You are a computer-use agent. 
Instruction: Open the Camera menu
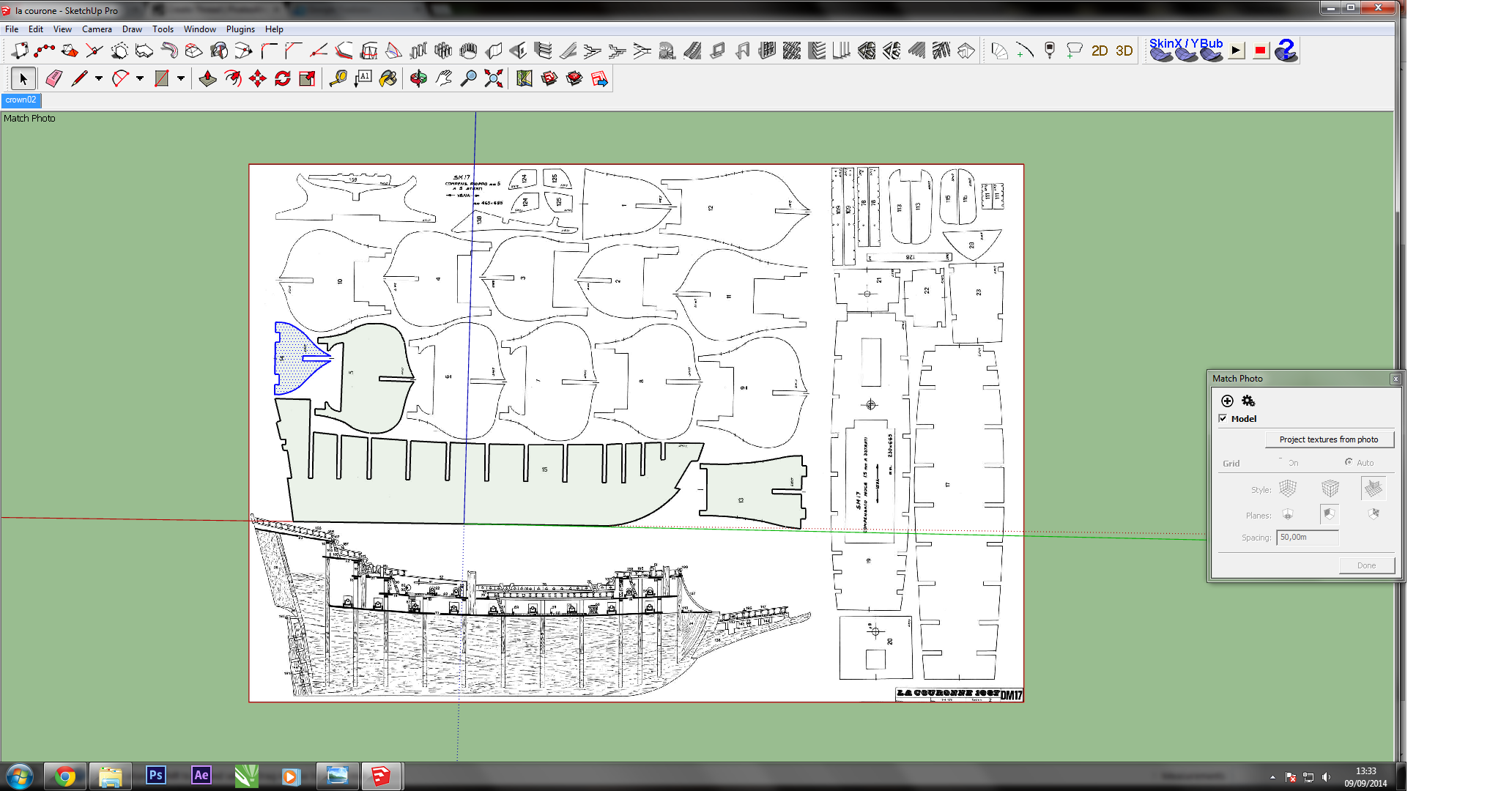tap(97, 29)
